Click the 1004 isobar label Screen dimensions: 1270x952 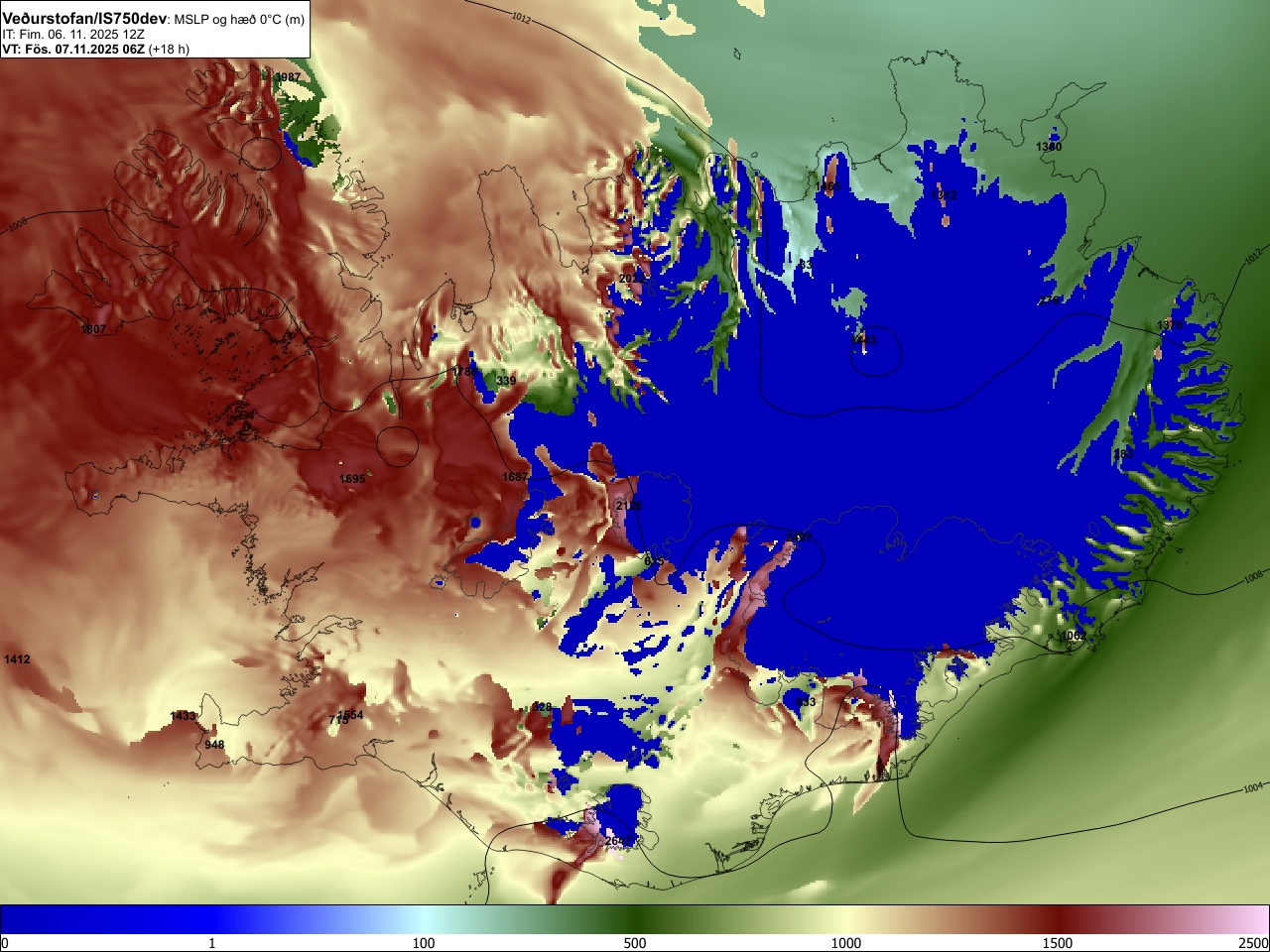coord(1252,788)
